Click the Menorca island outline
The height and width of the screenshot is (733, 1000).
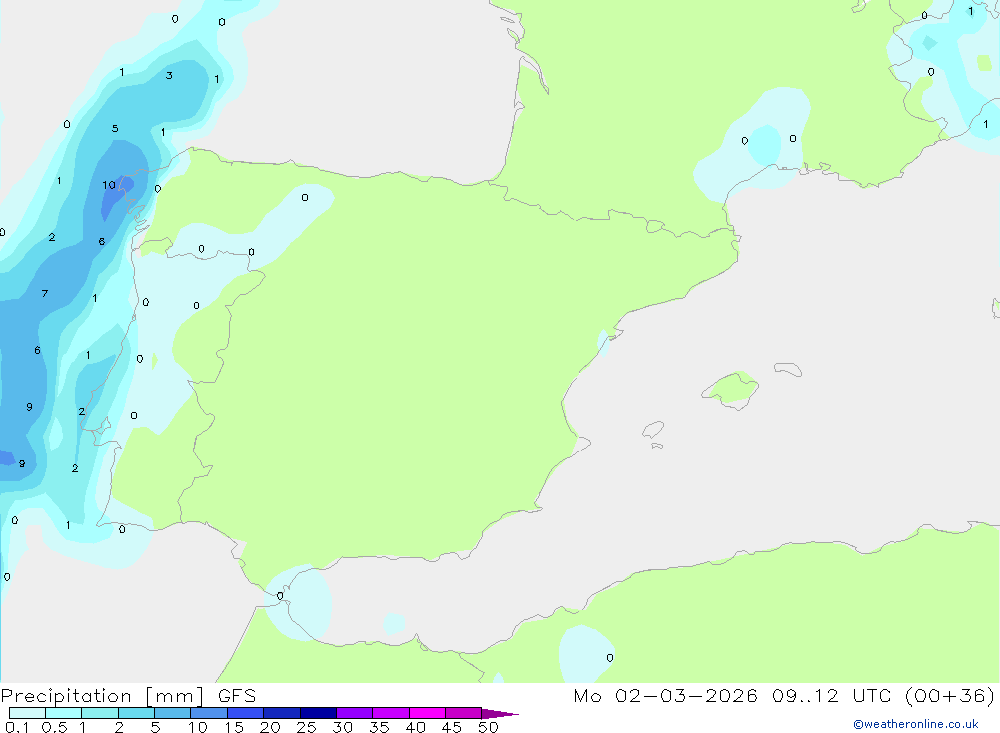click(x=788, y=369)
